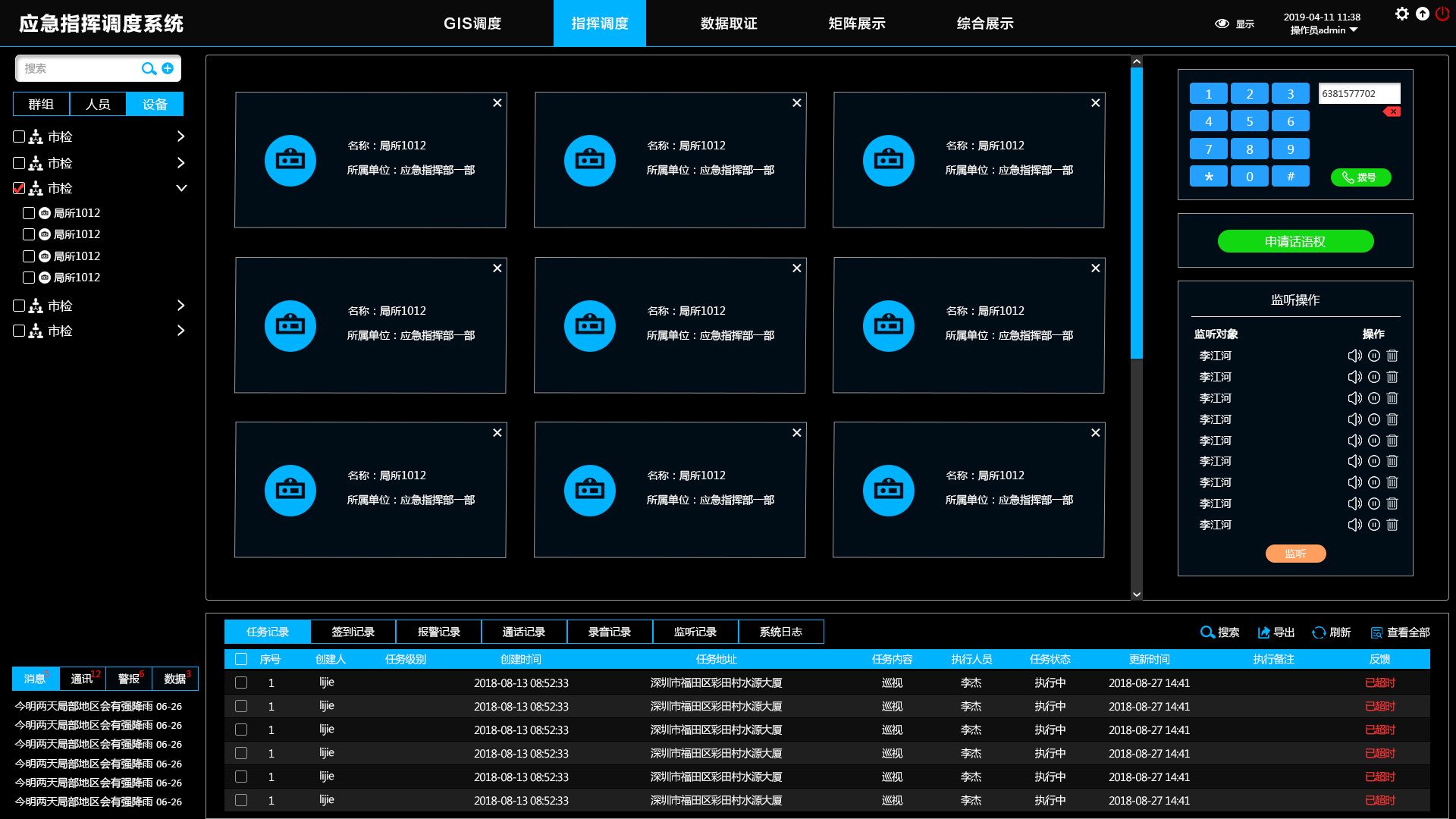The height and width of the screenshot is (819, 1456).
Task: Uncheck the checked 市检 group checkbox
Action: coord(19,188)
